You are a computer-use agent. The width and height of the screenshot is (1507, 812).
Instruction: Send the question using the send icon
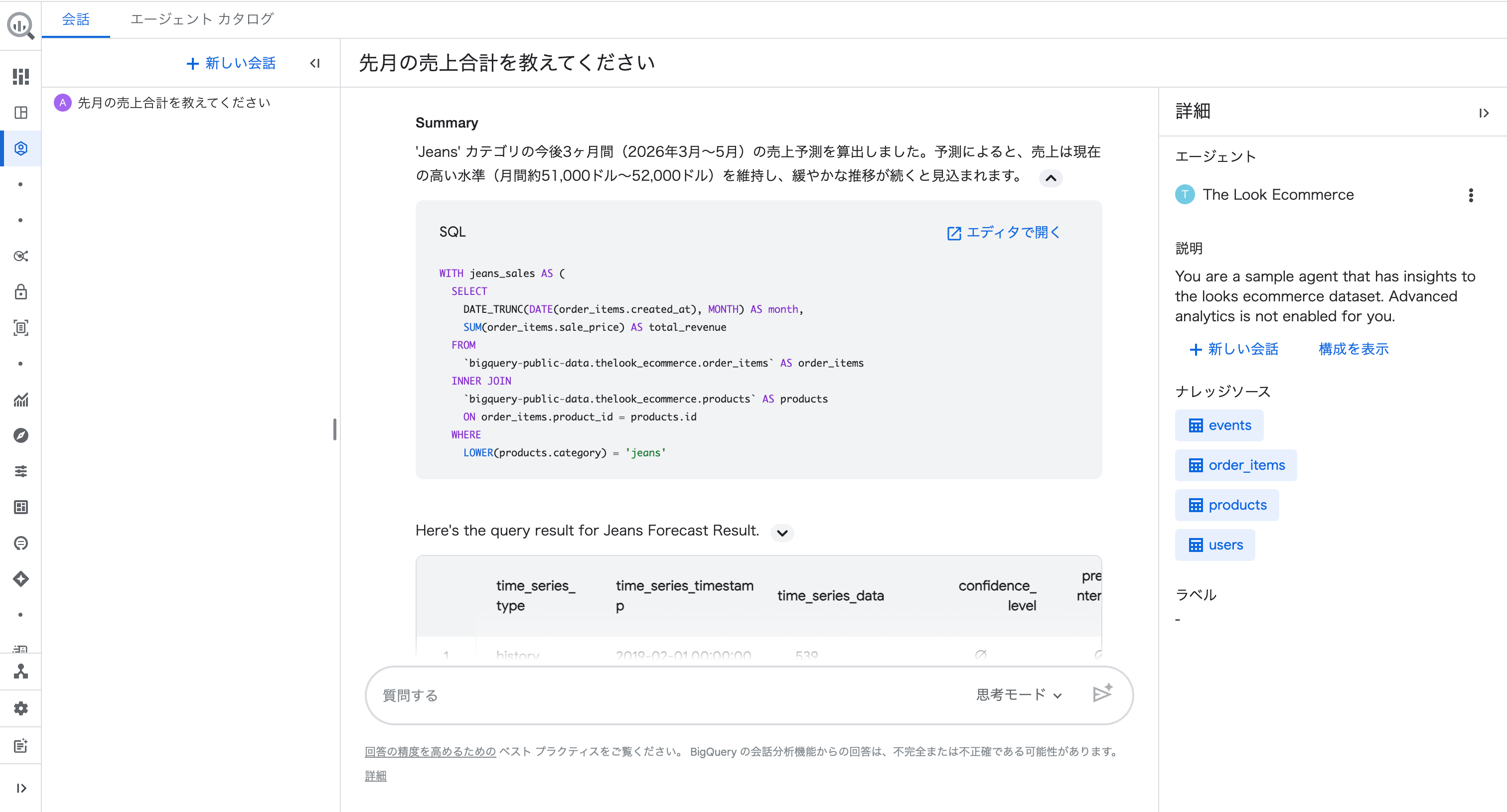(x=1102, y=694)
